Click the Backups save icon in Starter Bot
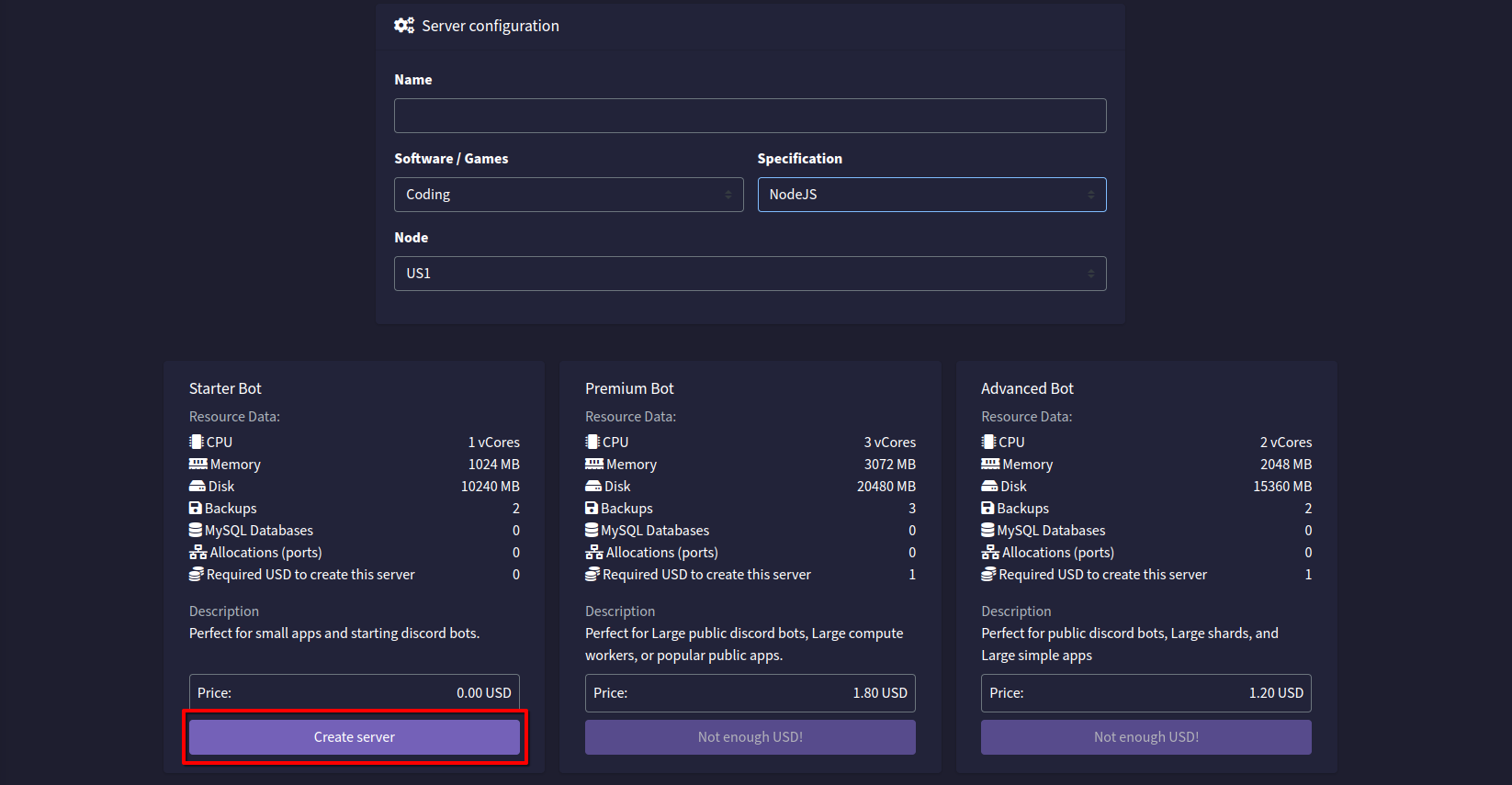Viewport: 1512px width, 785px height. 196,509
